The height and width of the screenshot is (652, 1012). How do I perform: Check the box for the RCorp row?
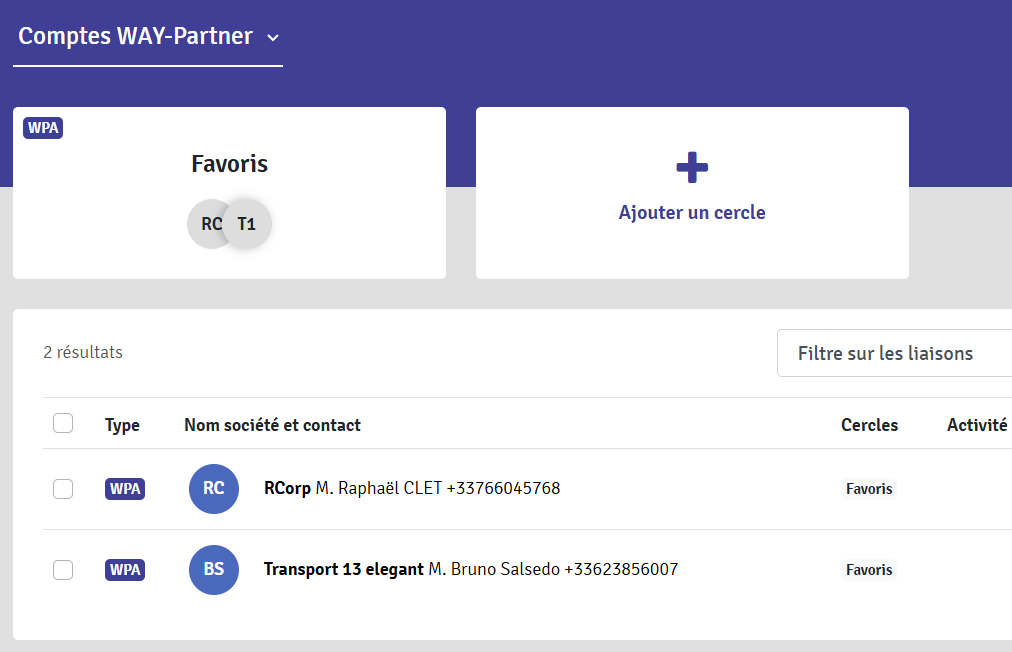click(63, 489)
